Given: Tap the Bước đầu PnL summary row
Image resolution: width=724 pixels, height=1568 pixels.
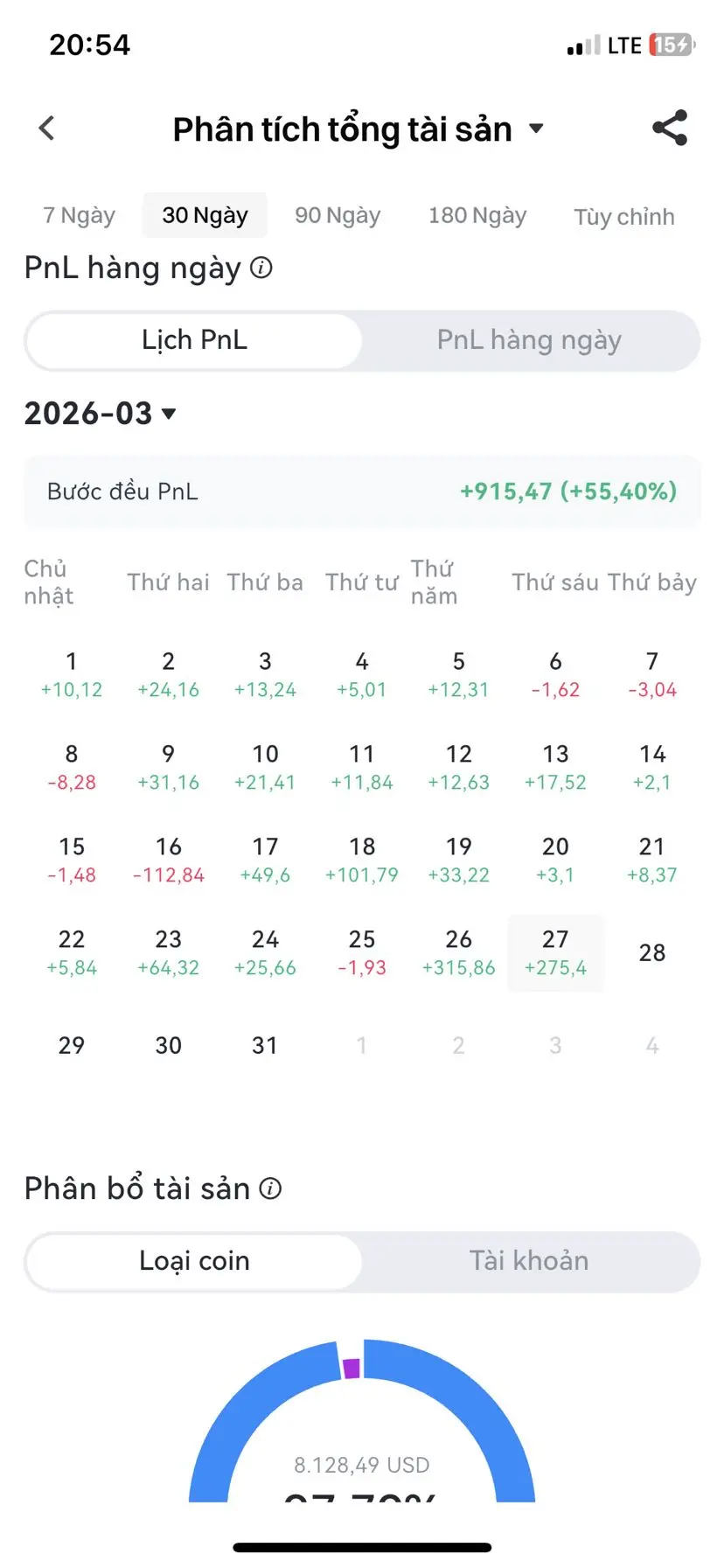Looking at the screenshot, I should pyautogui.click(x=362, y=491).
